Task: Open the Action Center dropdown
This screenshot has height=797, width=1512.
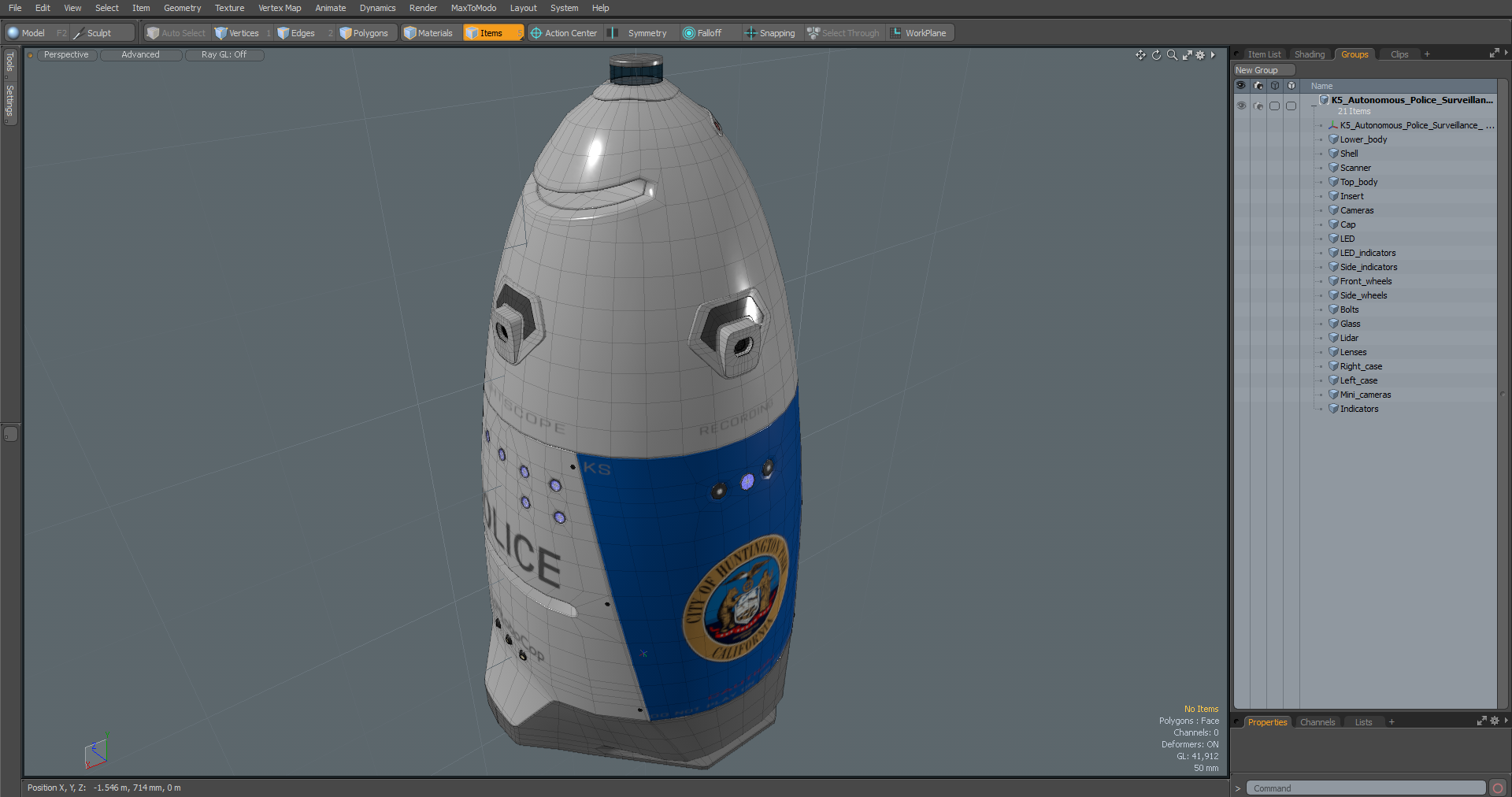Action: pos(564,33)
